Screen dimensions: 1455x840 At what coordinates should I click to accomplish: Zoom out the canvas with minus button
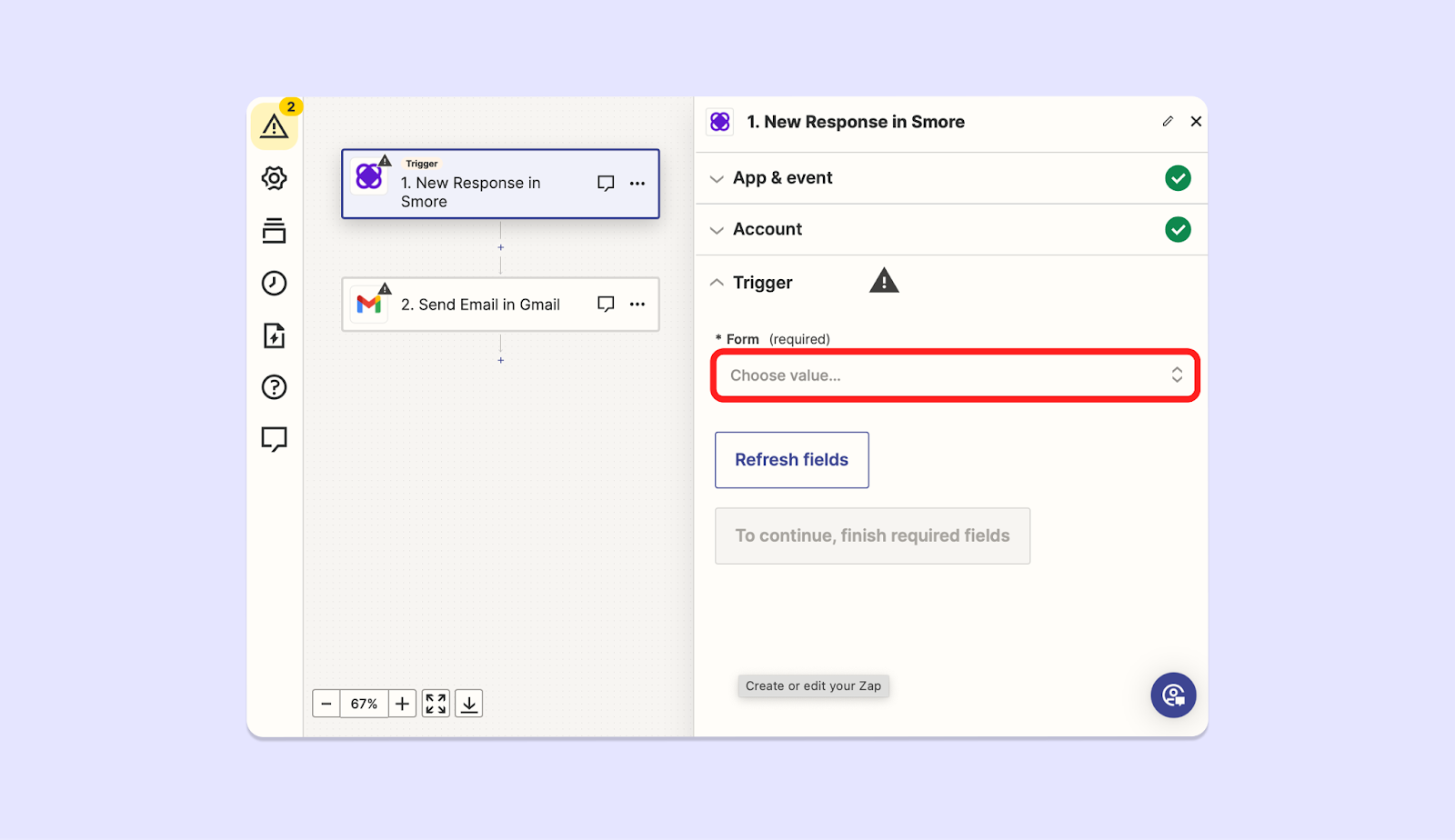tap(326, 704)
